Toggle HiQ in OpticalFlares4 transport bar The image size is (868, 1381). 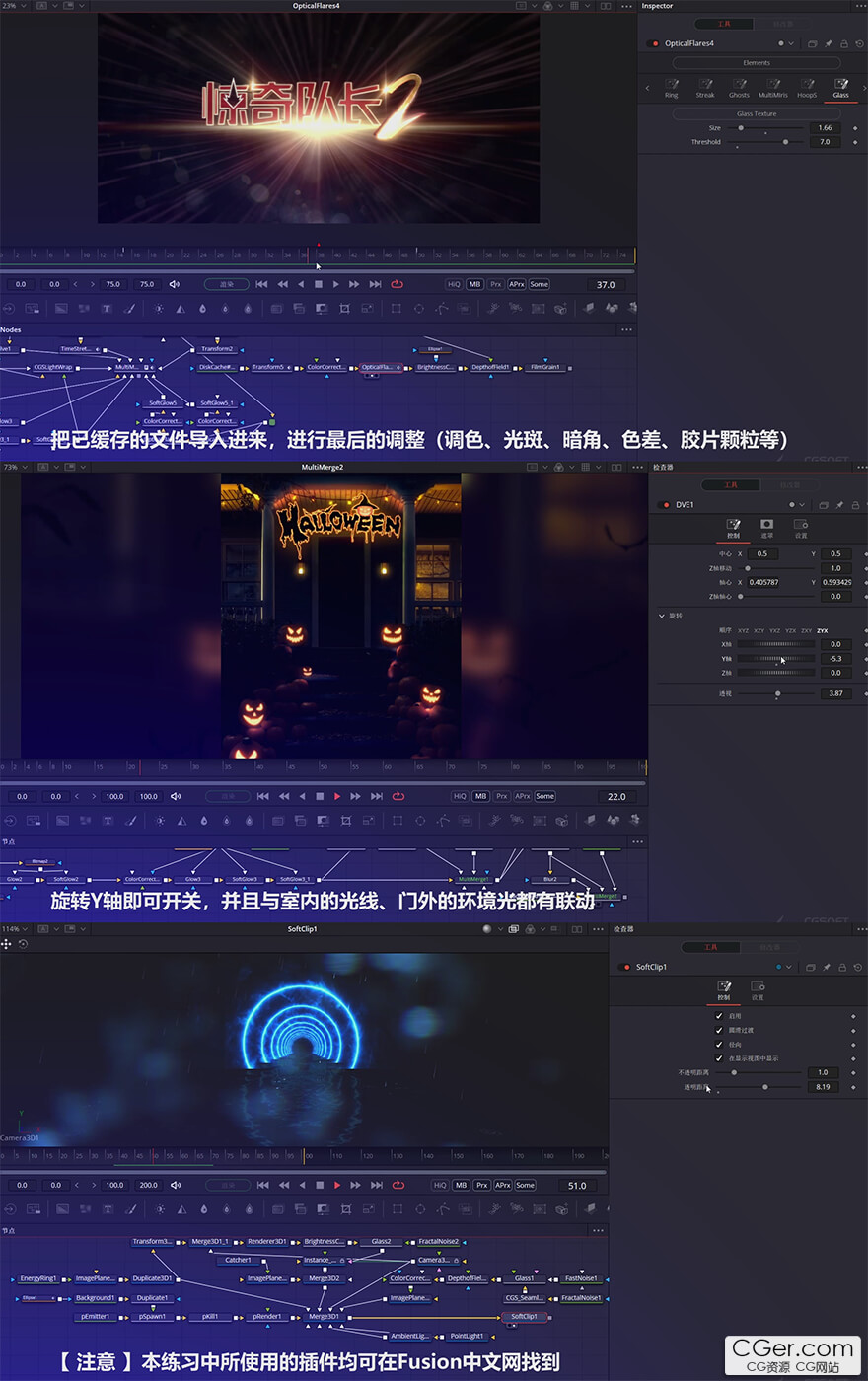point(454,284)
